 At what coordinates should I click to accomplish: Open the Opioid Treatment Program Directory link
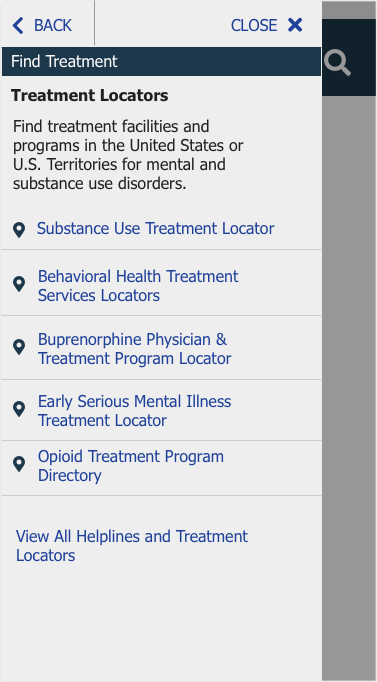click(130, 466)
